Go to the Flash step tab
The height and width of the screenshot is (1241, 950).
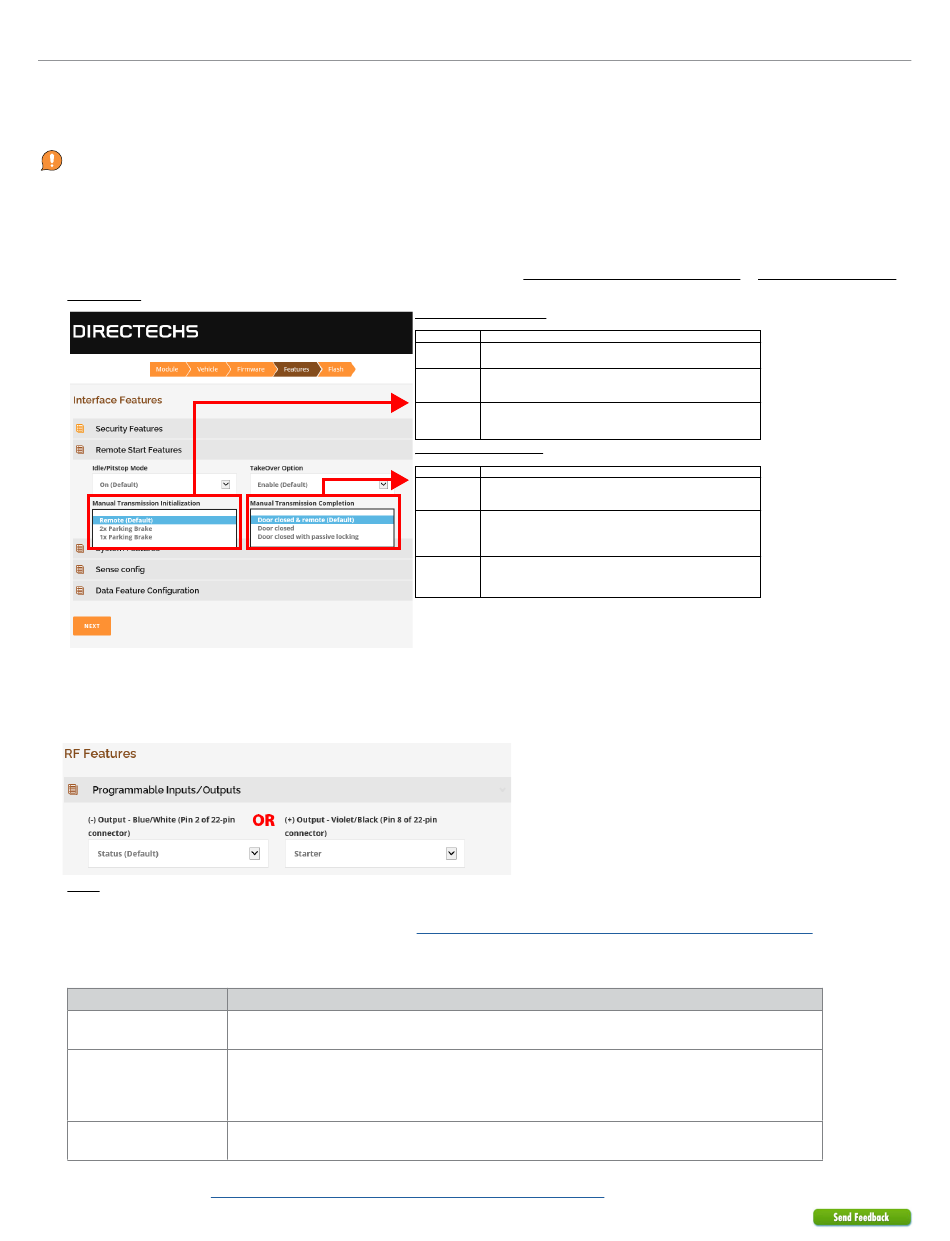tap(336, 369)
